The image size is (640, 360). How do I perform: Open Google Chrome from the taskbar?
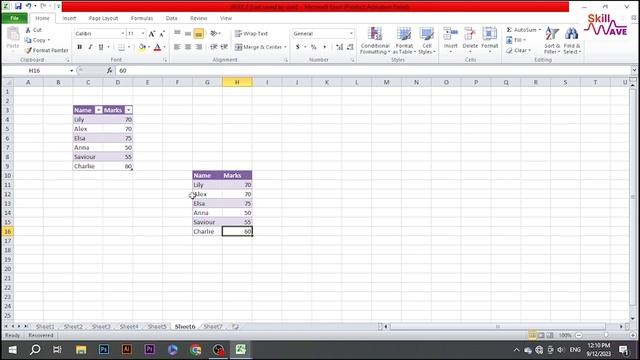(196, 350)
